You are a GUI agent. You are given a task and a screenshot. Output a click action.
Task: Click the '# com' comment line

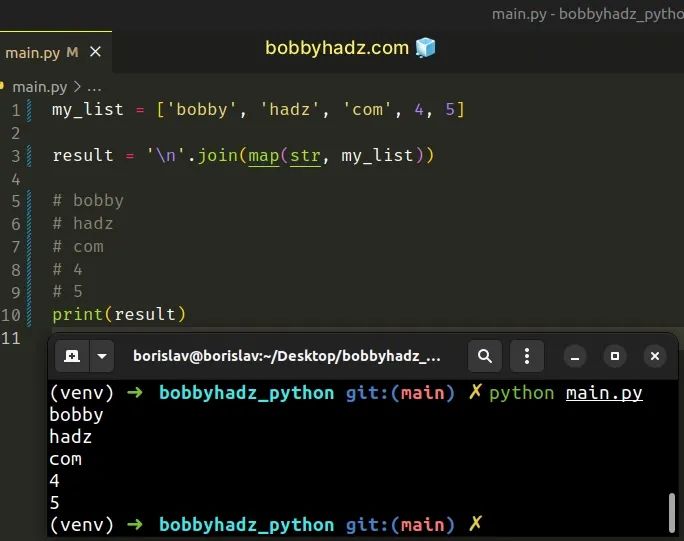[x=78, y=247]
